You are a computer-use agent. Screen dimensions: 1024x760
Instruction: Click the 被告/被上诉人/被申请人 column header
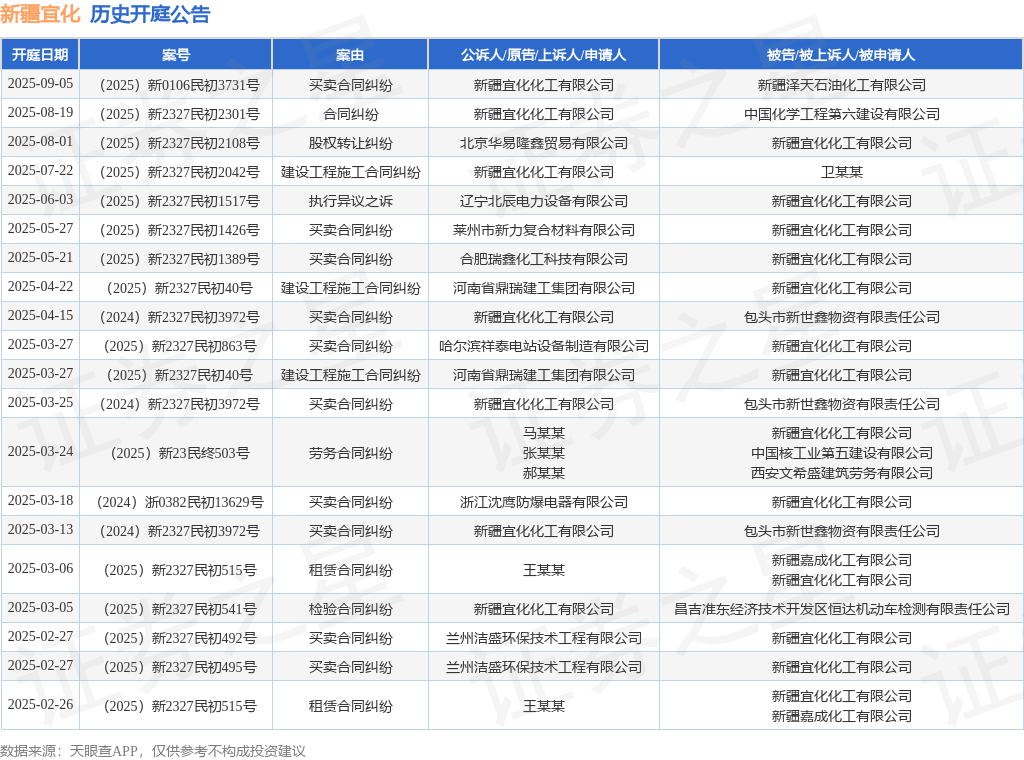pyautogui.click(x=841, y=55)
